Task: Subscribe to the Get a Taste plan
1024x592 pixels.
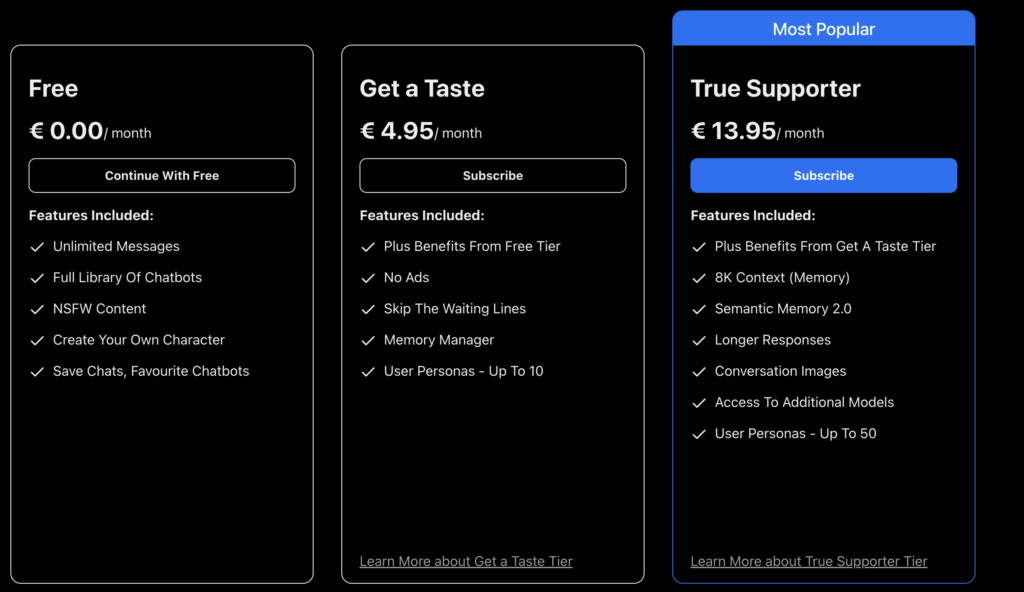Action: [x=492, y=175]
